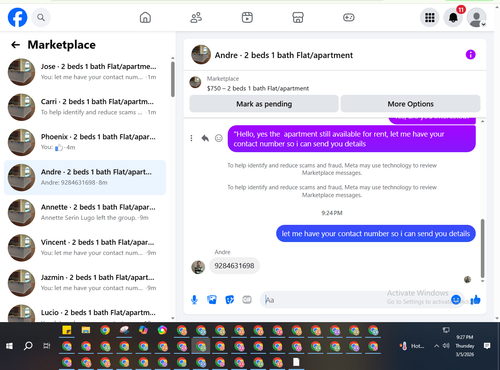Go back using the Marketplace arrow

pyautogui.click(x=15, y=45)
